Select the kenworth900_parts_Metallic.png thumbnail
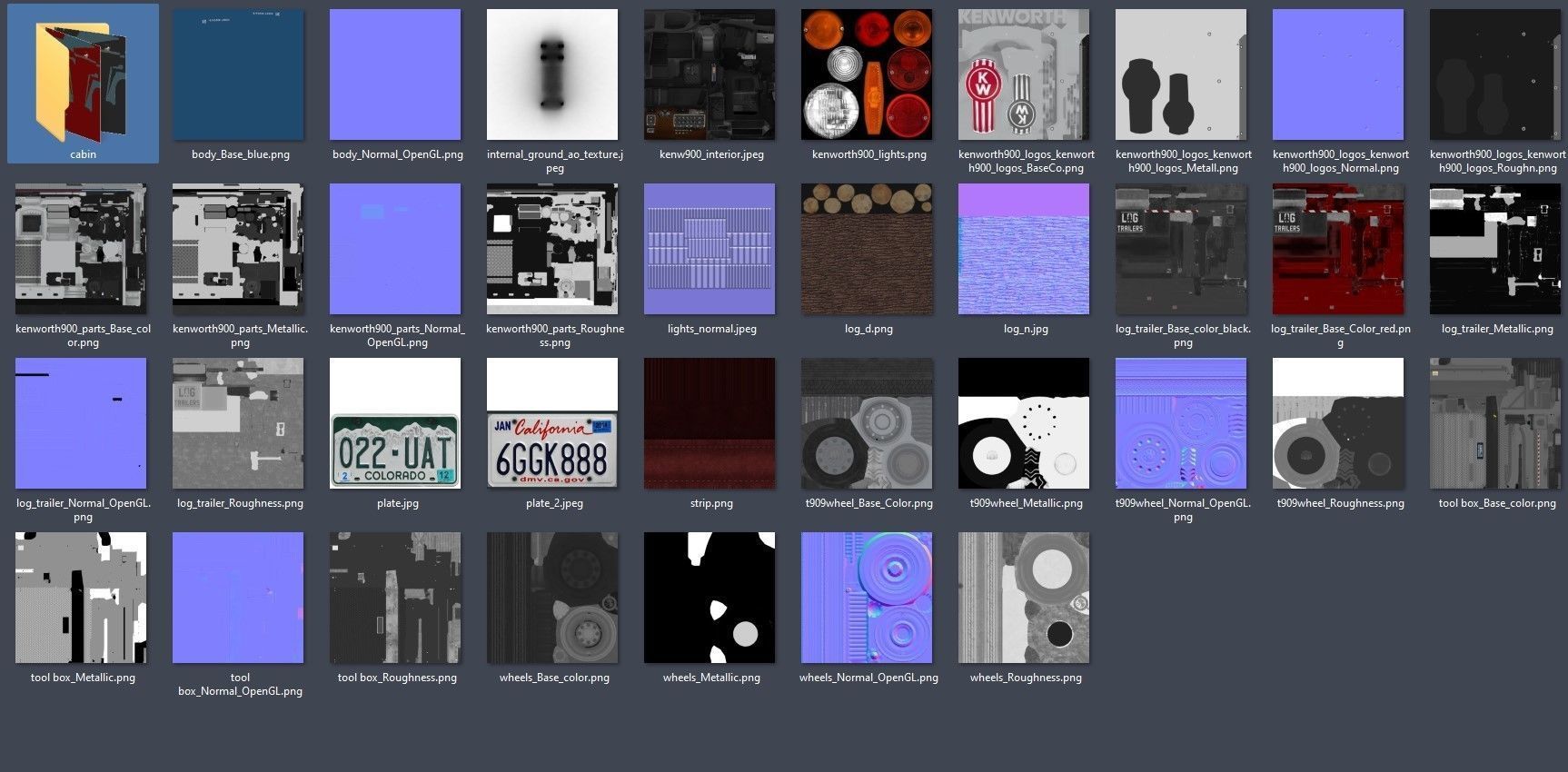 pos(238,249)
